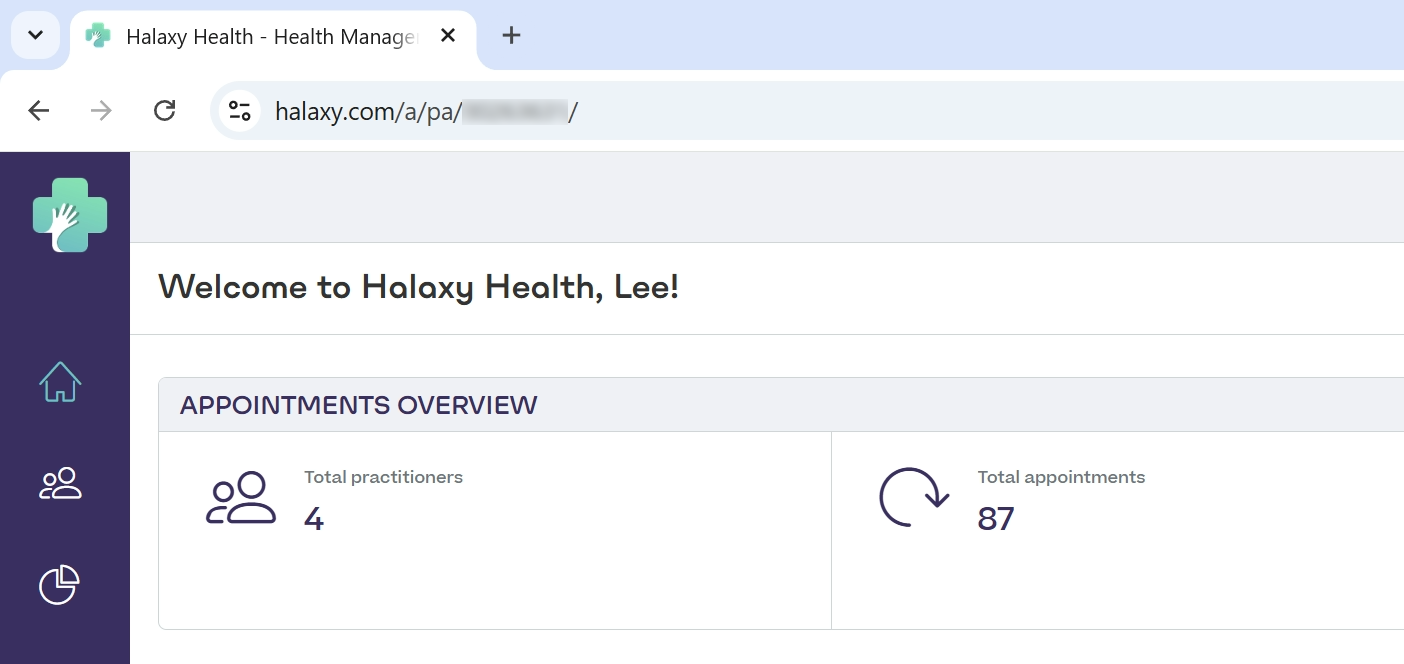
Task: Reload the Halaxy page
Action: [x=165, y=110]
